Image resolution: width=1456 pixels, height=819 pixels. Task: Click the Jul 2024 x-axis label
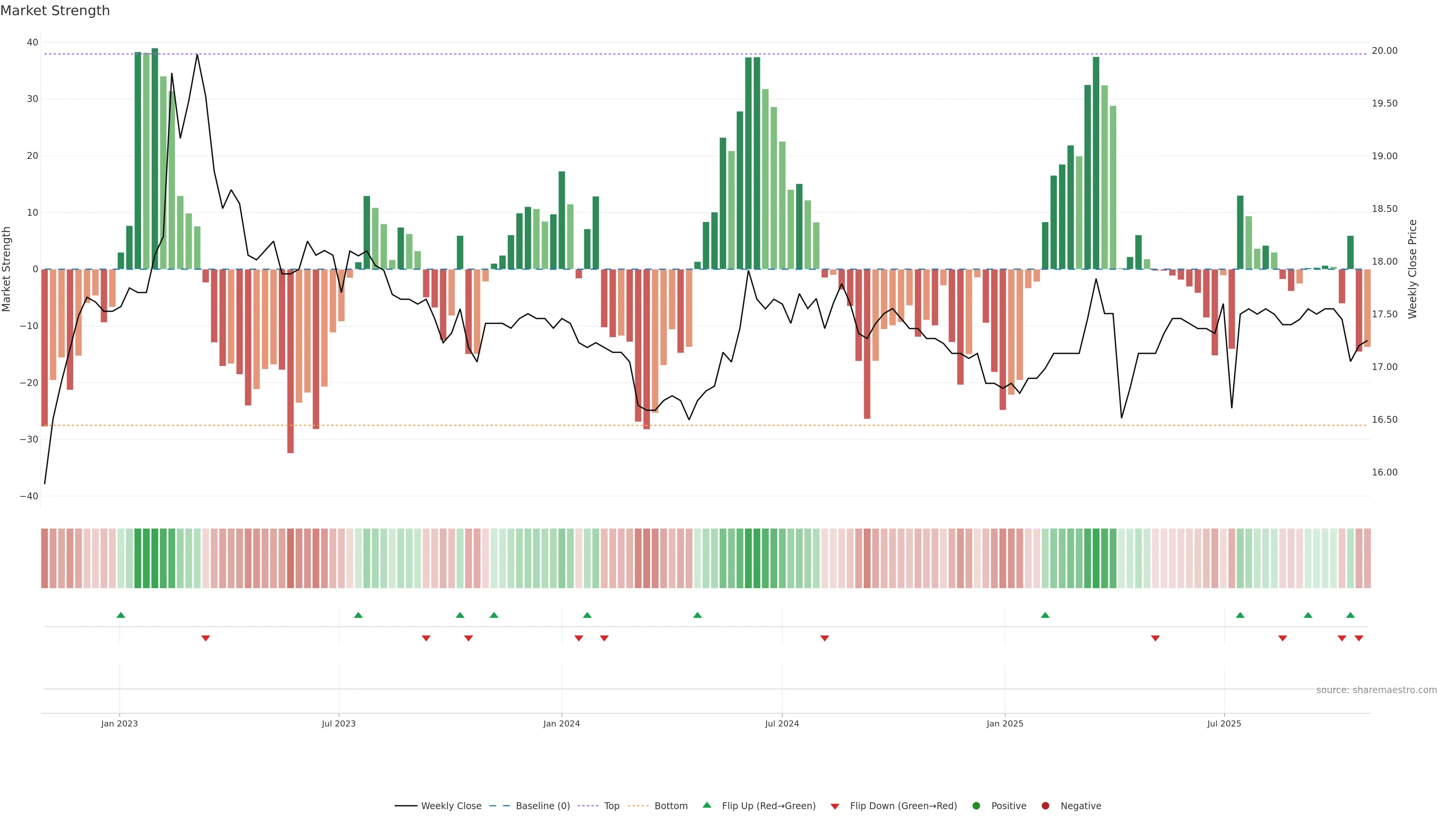pos(782,723)
